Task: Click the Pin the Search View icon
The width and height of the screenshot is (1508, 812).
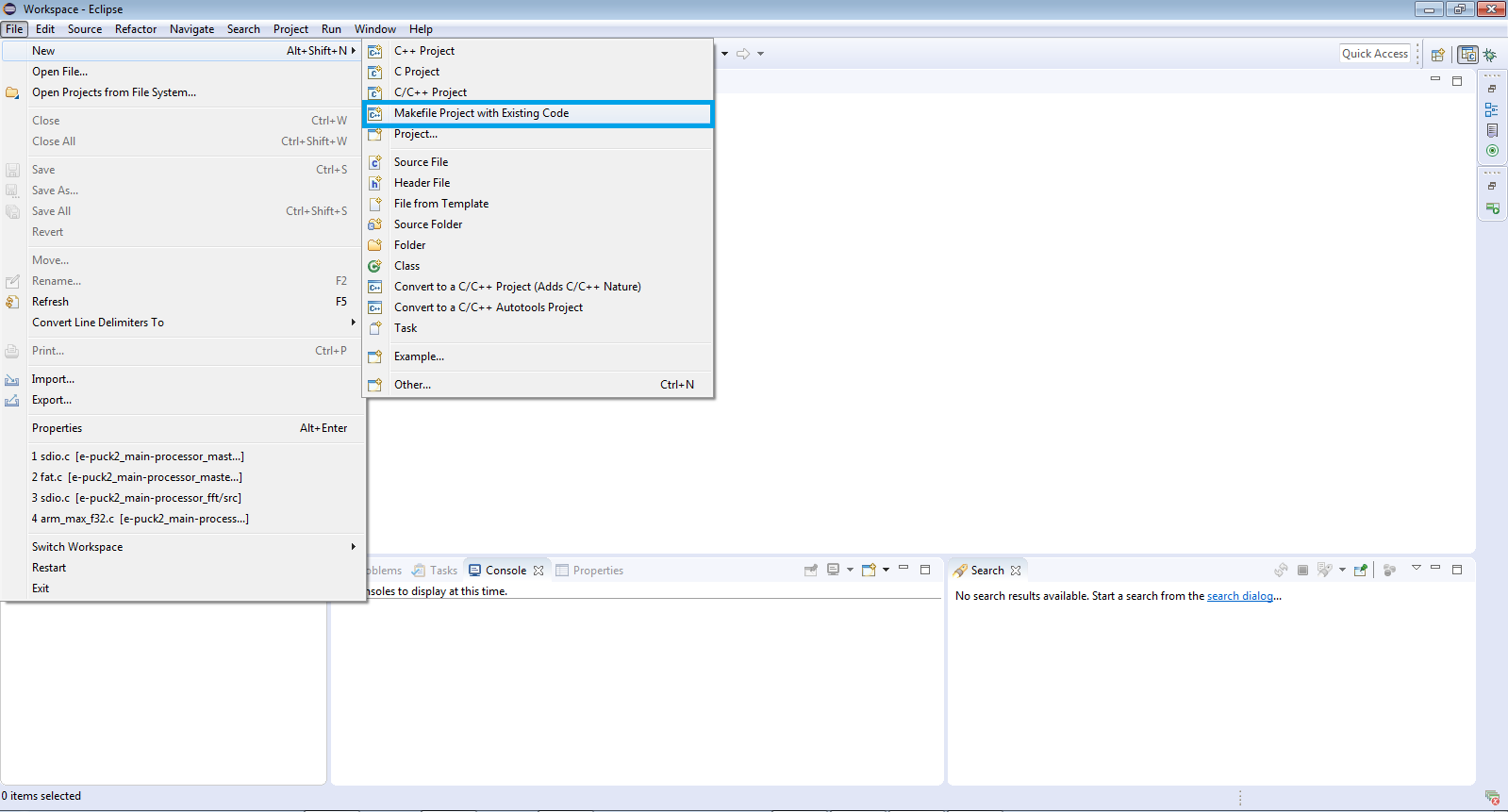Action: 1360,571
